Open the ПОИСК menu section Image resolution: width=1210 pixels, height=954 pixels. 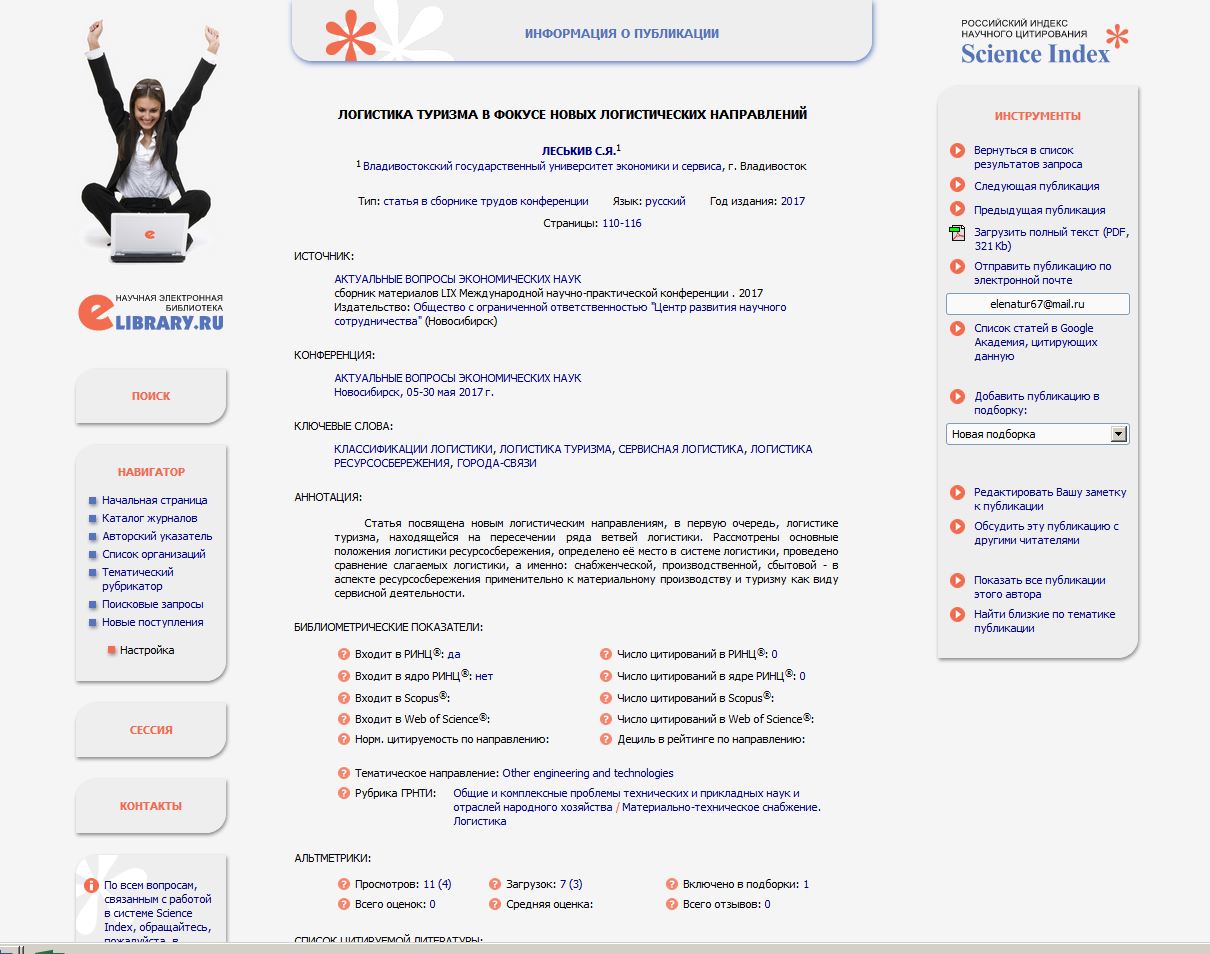pos(151,396)
